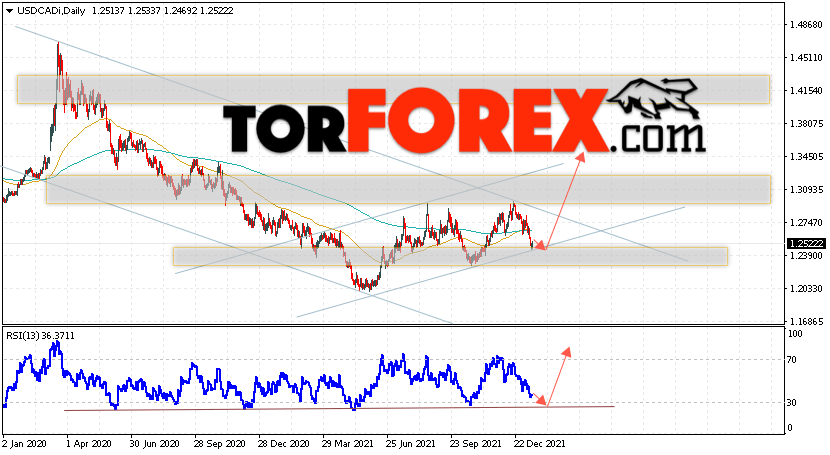
Task: Select the RSI level 0 label
Action: coord(790,428)
